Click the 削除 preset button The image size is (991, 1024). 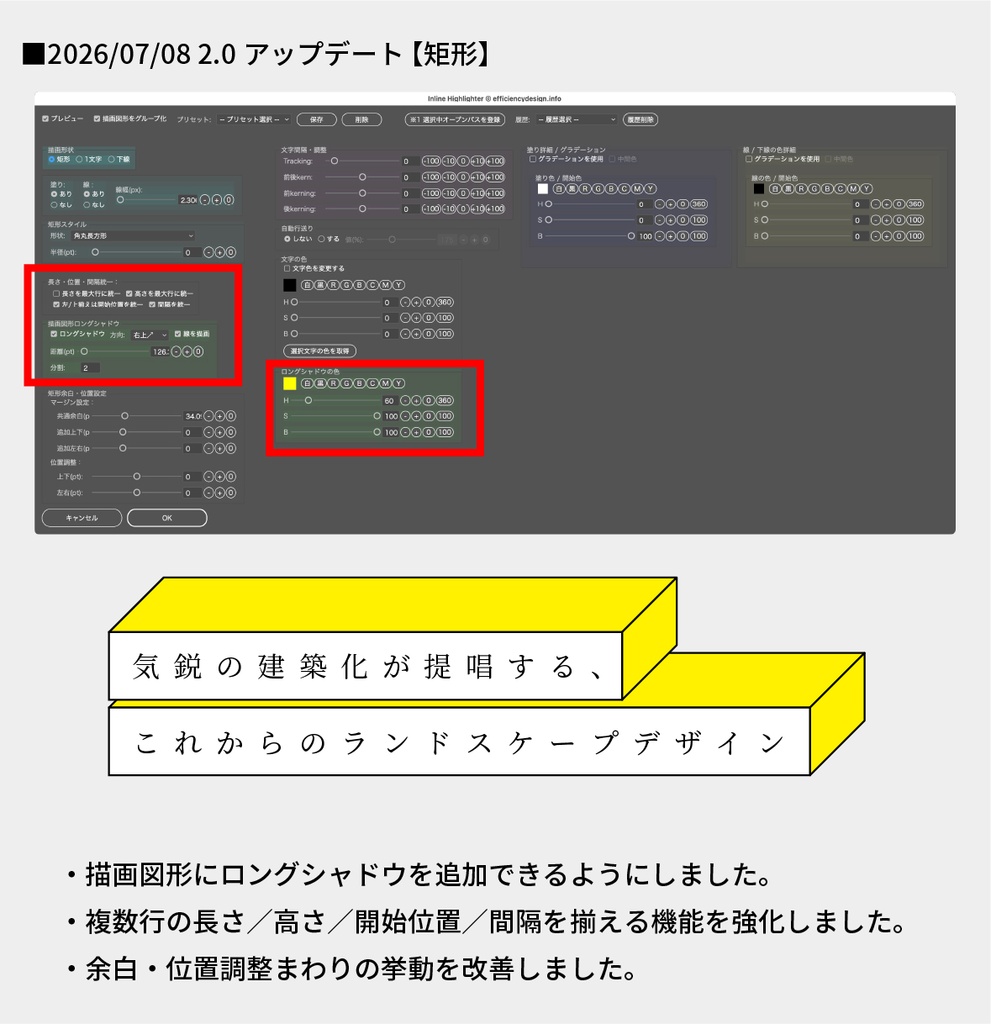pyautogui.click(x=361, y=120)
